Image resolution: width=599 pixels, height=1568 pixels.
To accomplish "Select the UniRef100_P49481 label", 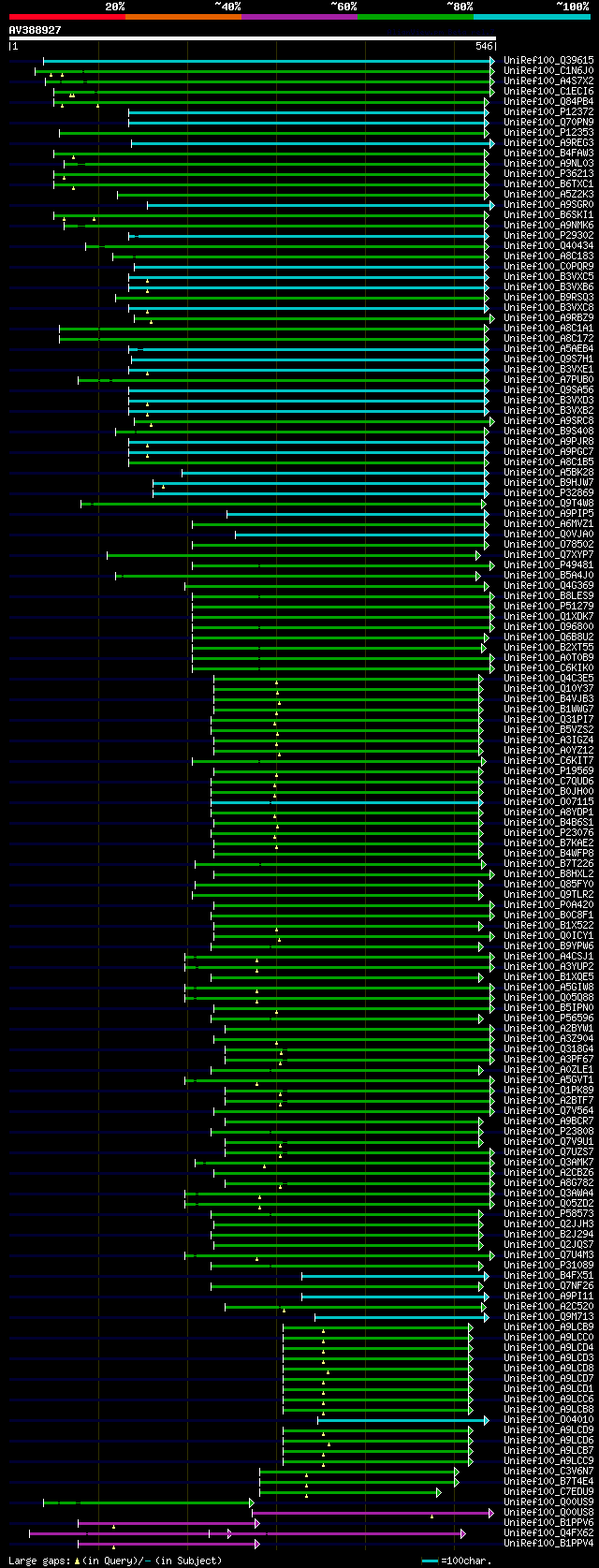I will point(548,564).
